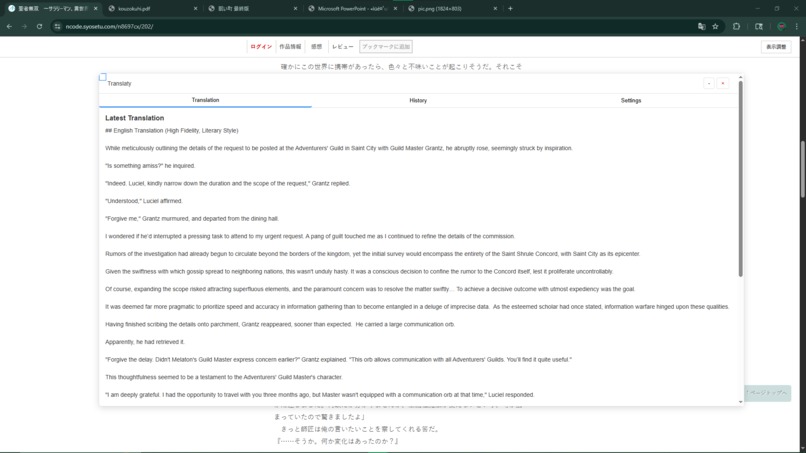Go forward in browser history
Viewport: 806px width, 453px height.
click(x=24, y=26)
